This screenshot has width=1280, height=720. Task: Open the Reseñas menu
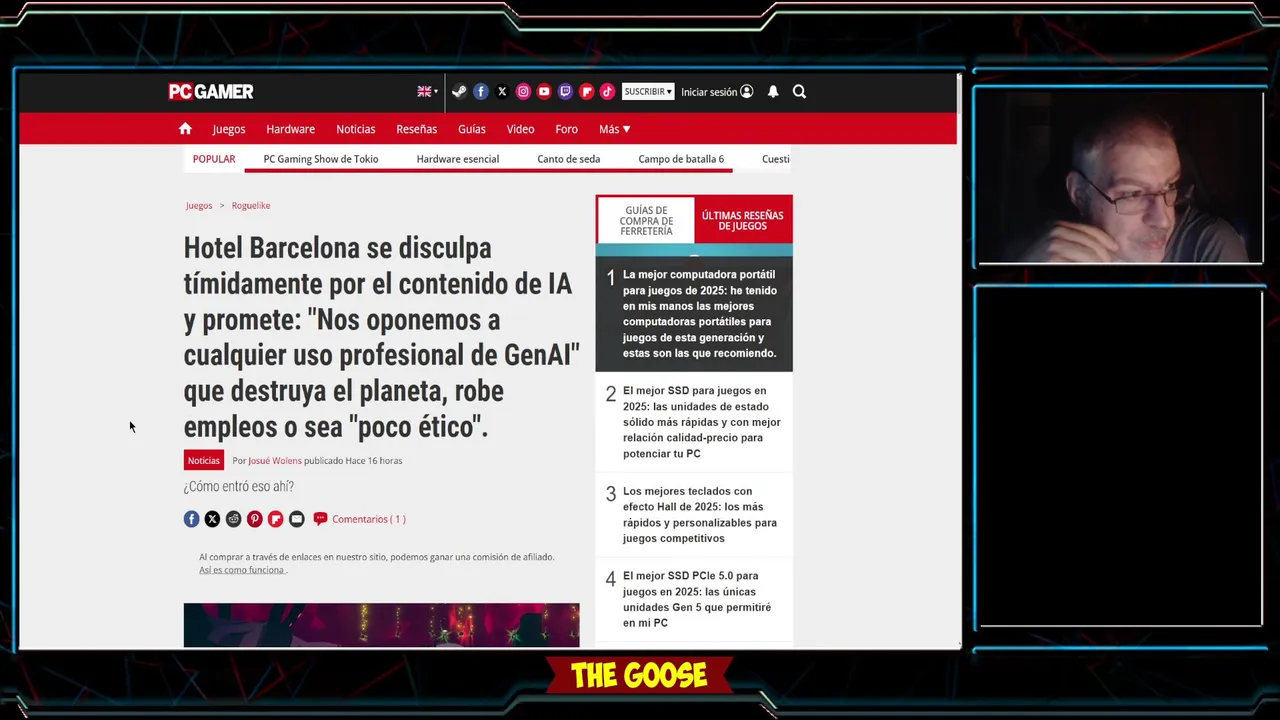pyautogui.click(x=416, y=129)
